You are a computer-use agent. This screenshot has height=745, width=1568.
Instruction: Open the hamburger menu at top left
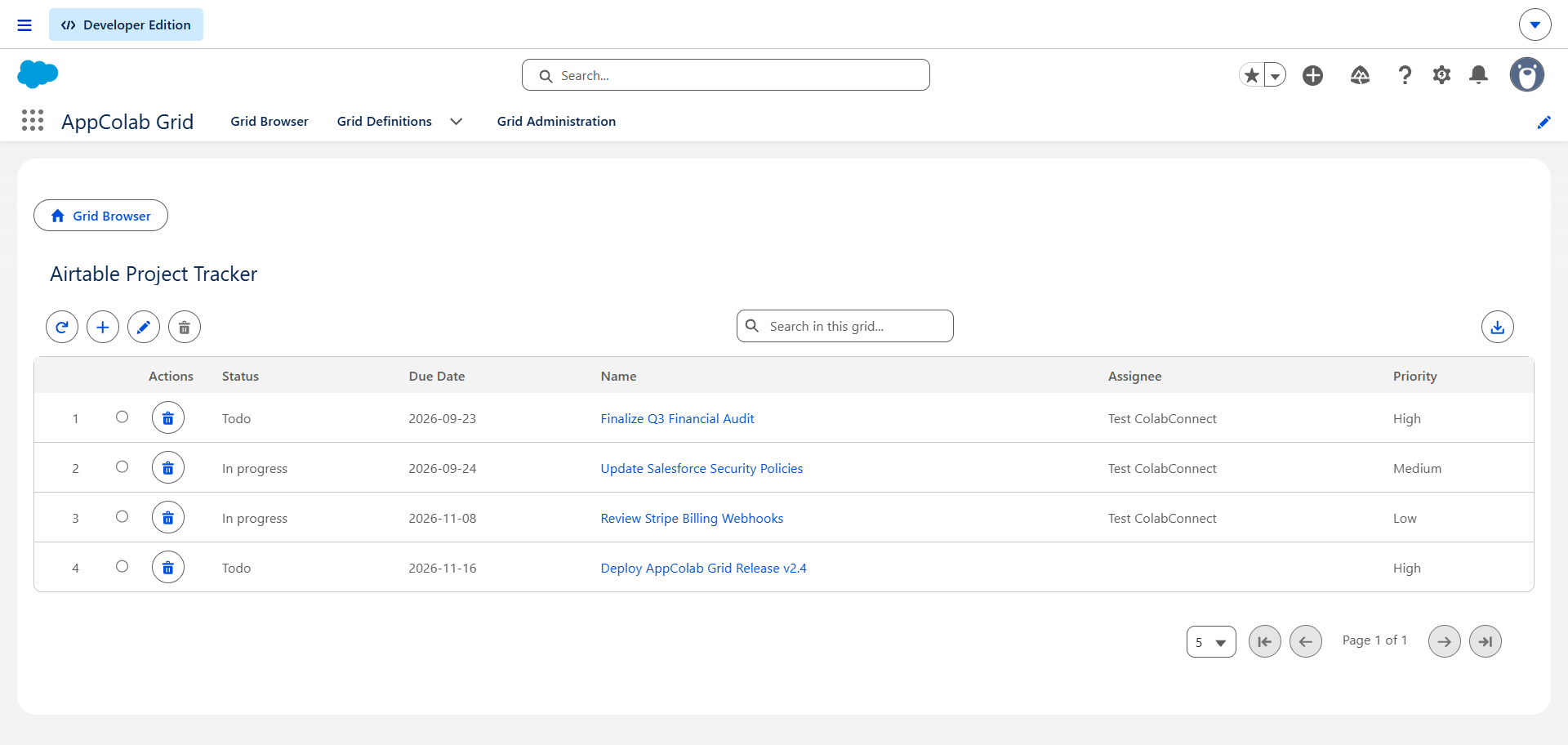(x=24, y=25)
